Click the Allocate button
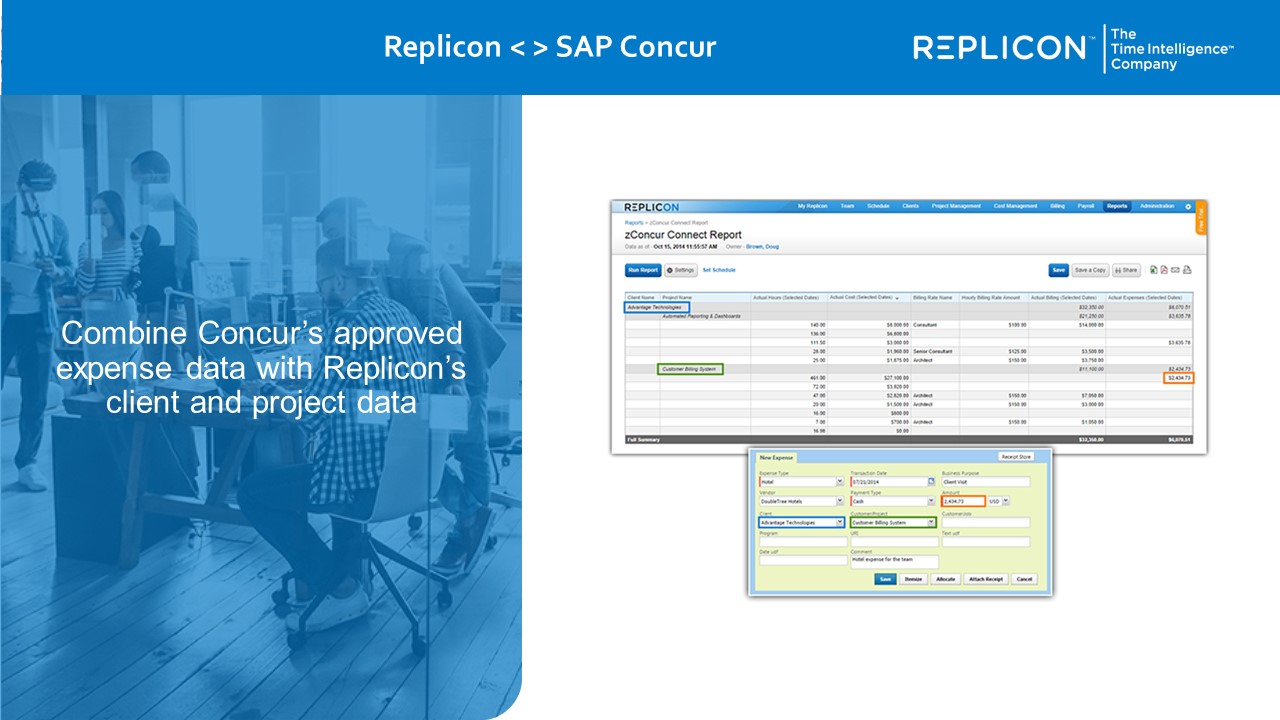This screenshot has width=1280, height=720. pyautogui.click(x=945, y=579)
